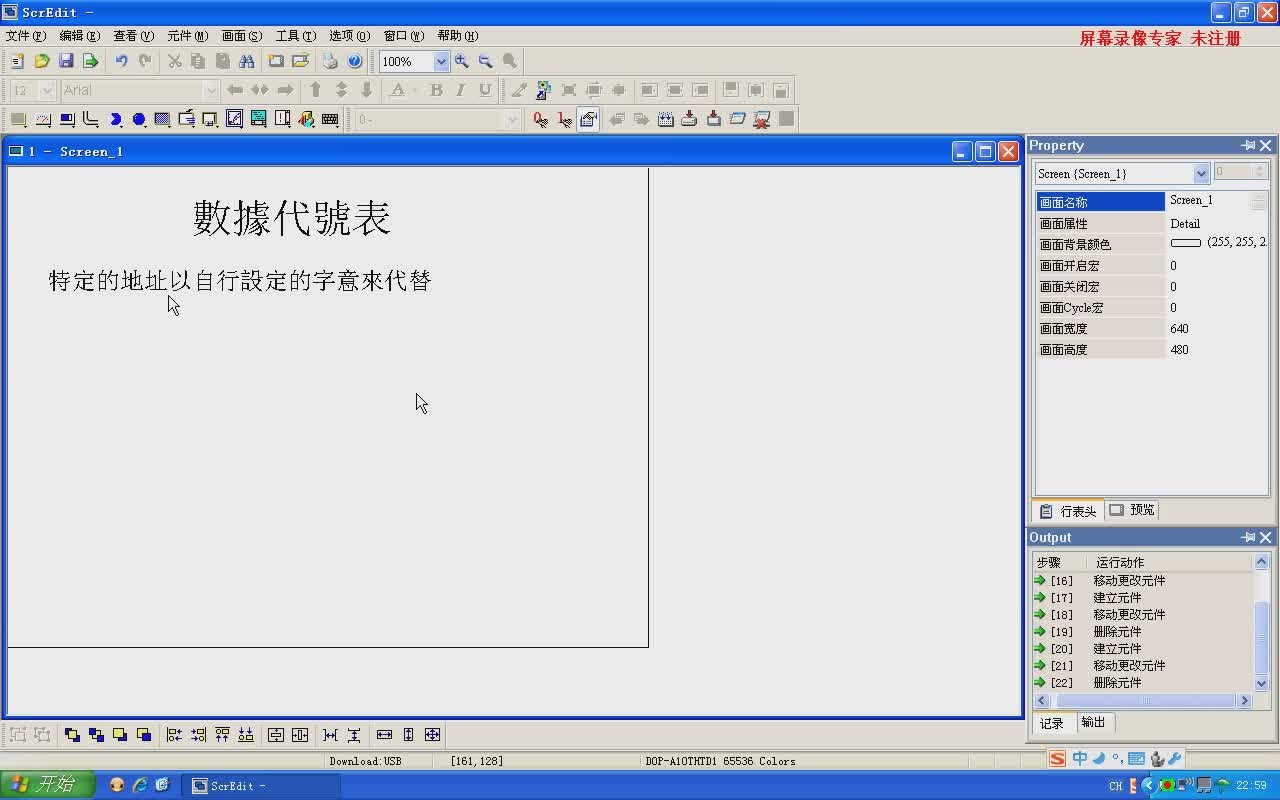
Task: Pin the Property panel
Action: pos(1248,146)
